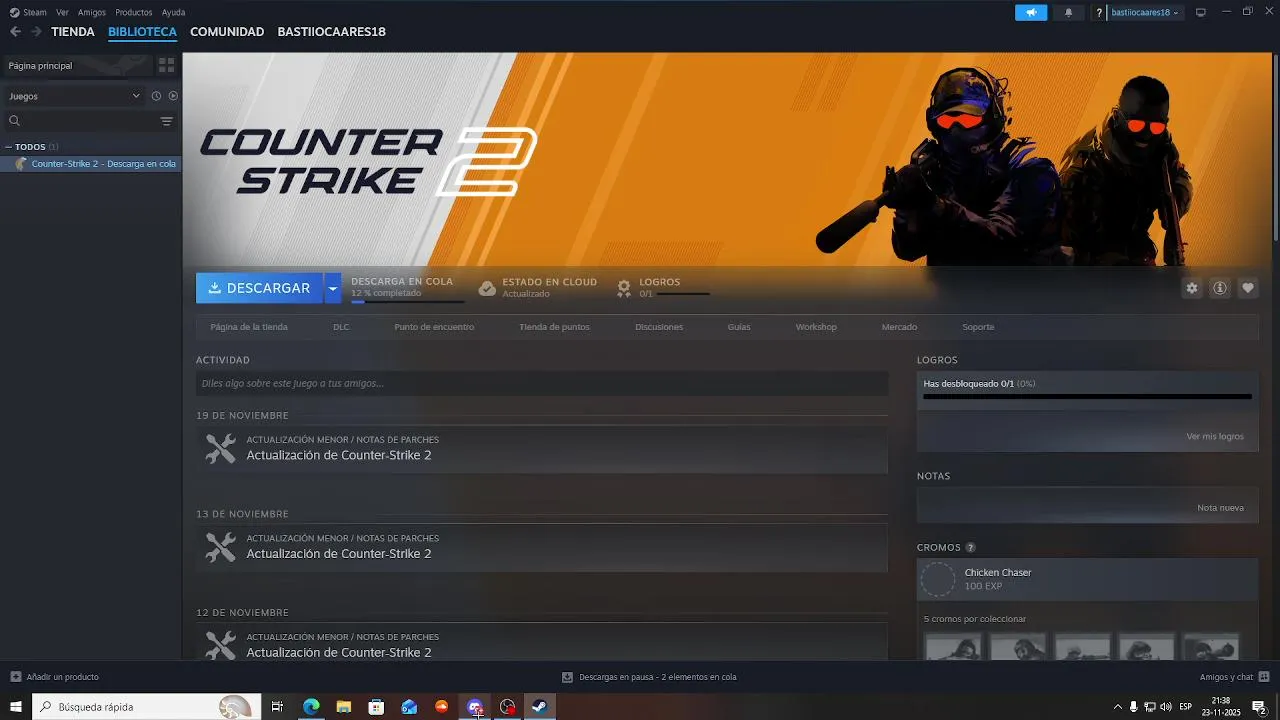Open Windows Start menu
Viewport: 1280px width, 720px height.
(x=16, y=707)
